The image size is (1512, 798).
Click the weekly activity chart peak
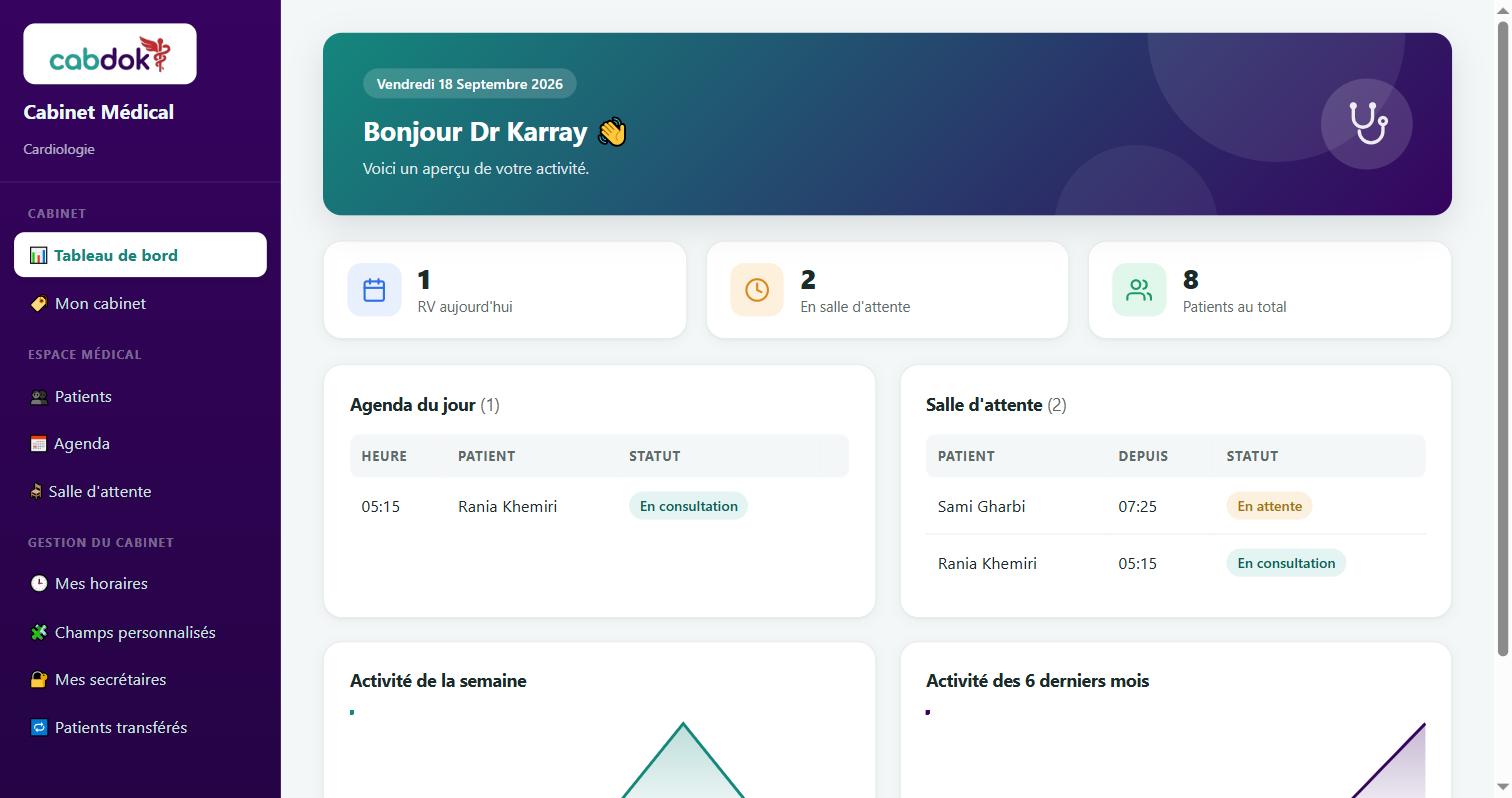pyautogui.click(x=683, y=724)
